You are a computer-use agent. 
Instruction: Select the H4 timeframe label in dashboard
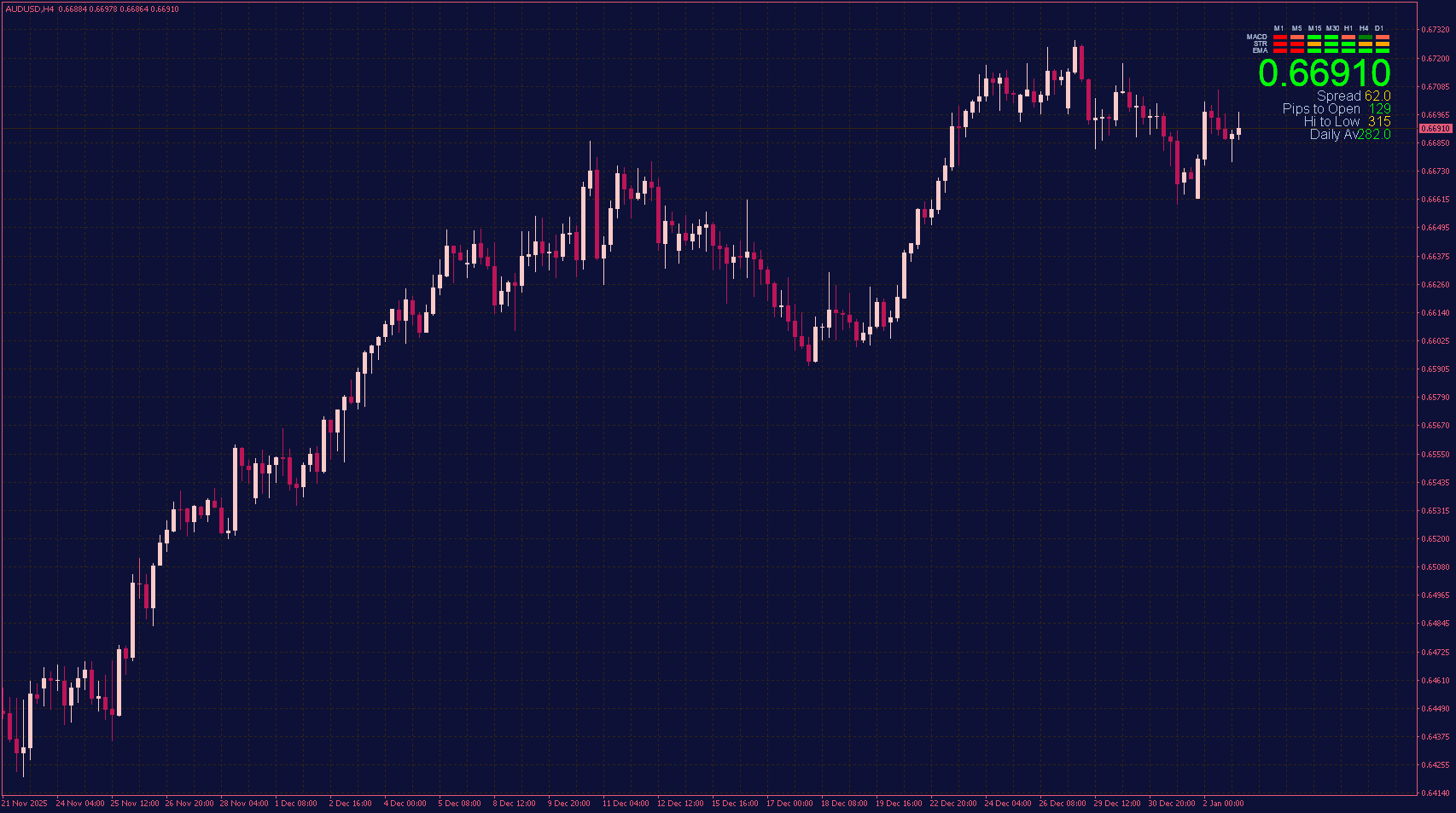coord(1365,28)
